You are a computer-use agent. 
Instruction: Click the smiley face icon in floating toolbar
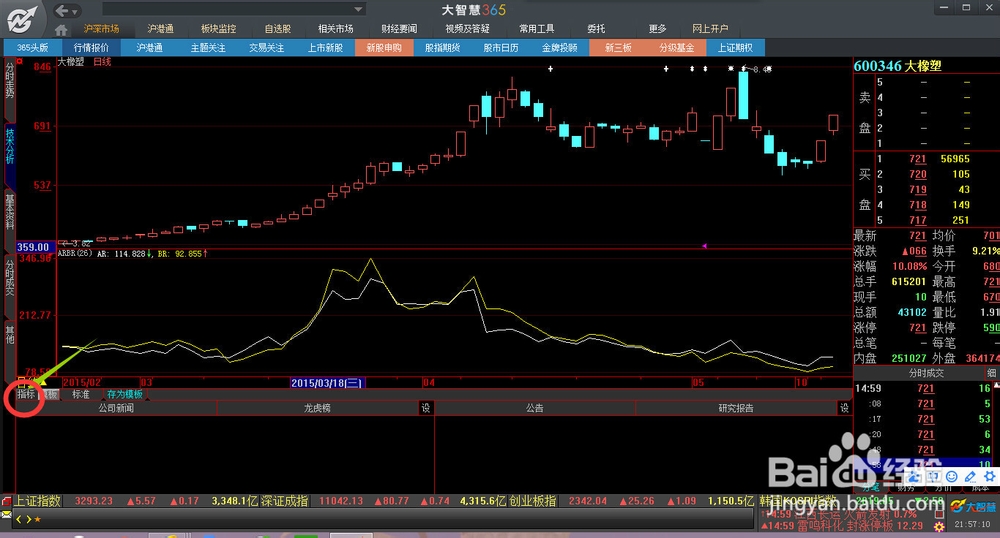click(x=952, y=476)
